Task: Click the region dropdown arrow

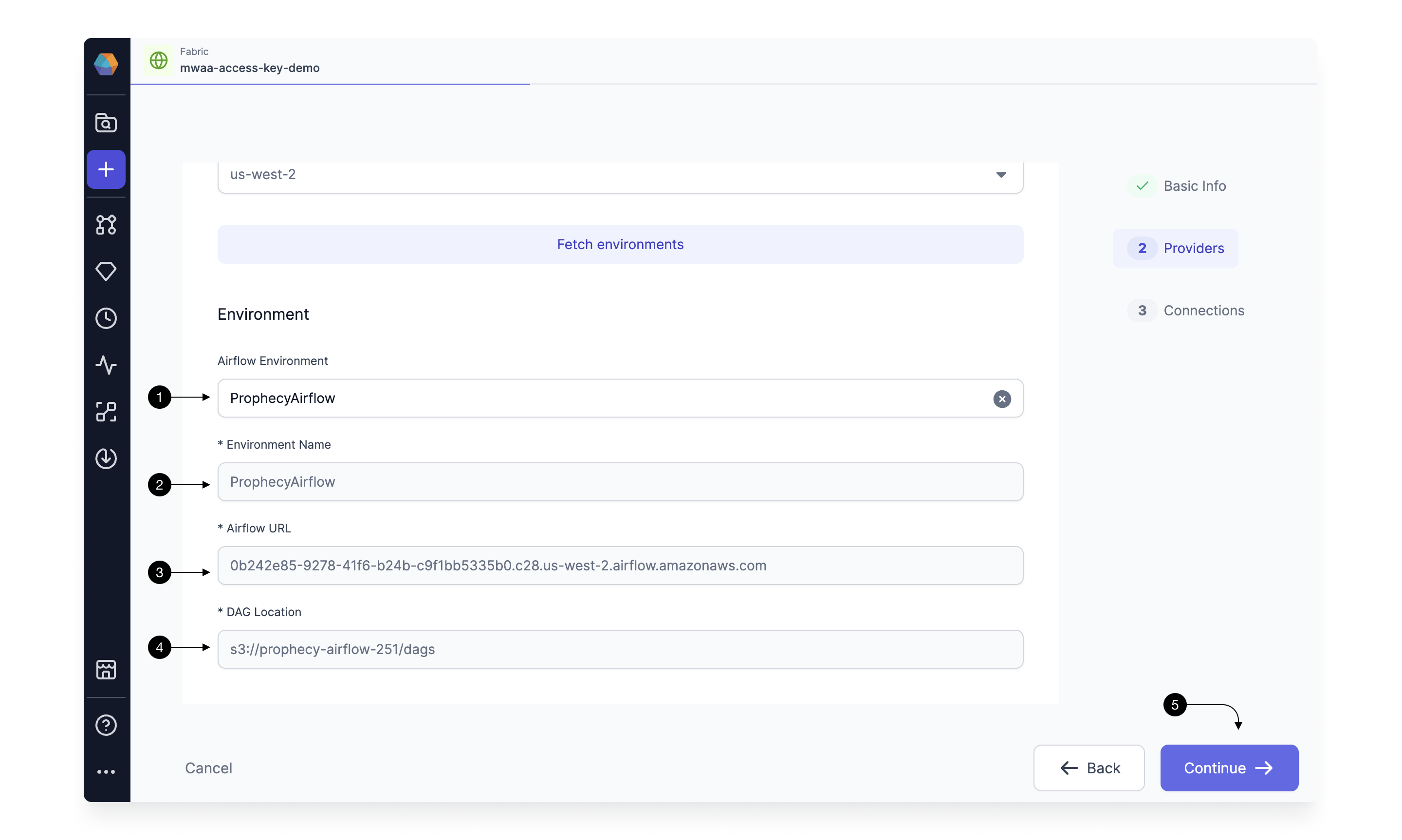Action: pos(1001,175)
